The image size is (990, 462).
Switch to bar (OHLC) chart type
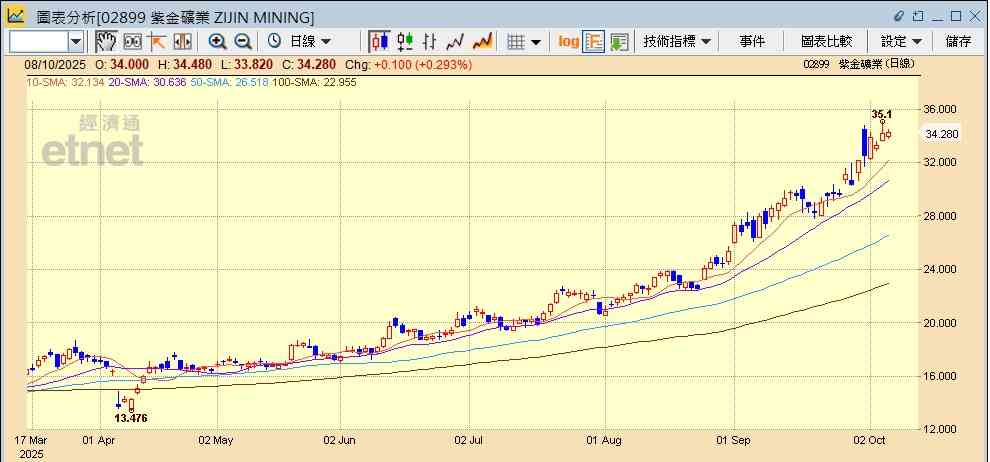click(430, 41)
